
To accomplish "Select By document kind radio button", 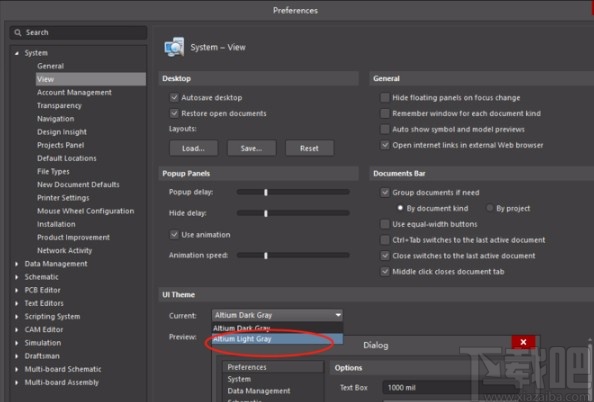I will [x=400, y=208].
